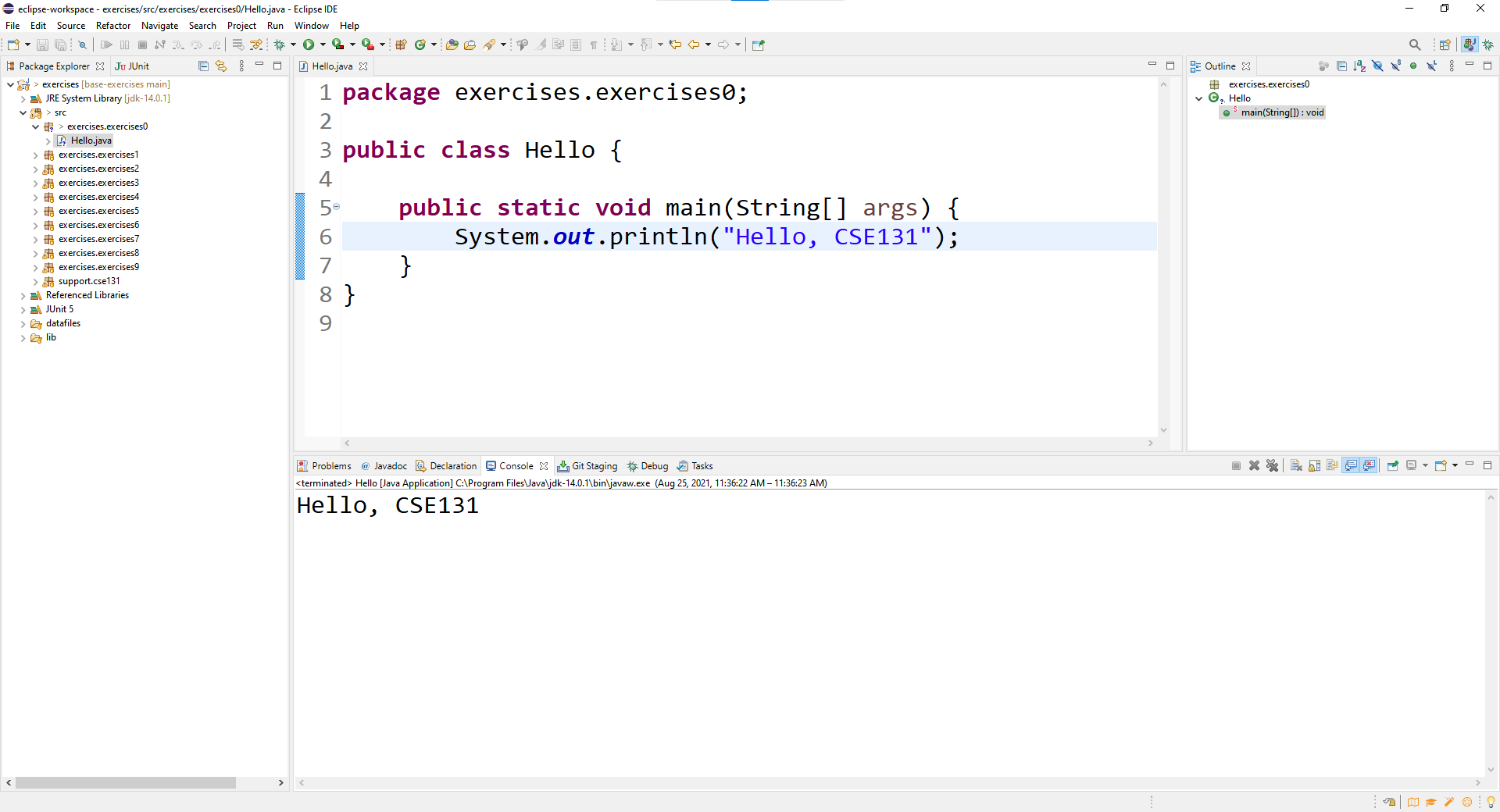Click the Open Perspective icon

click(1445, 45)
